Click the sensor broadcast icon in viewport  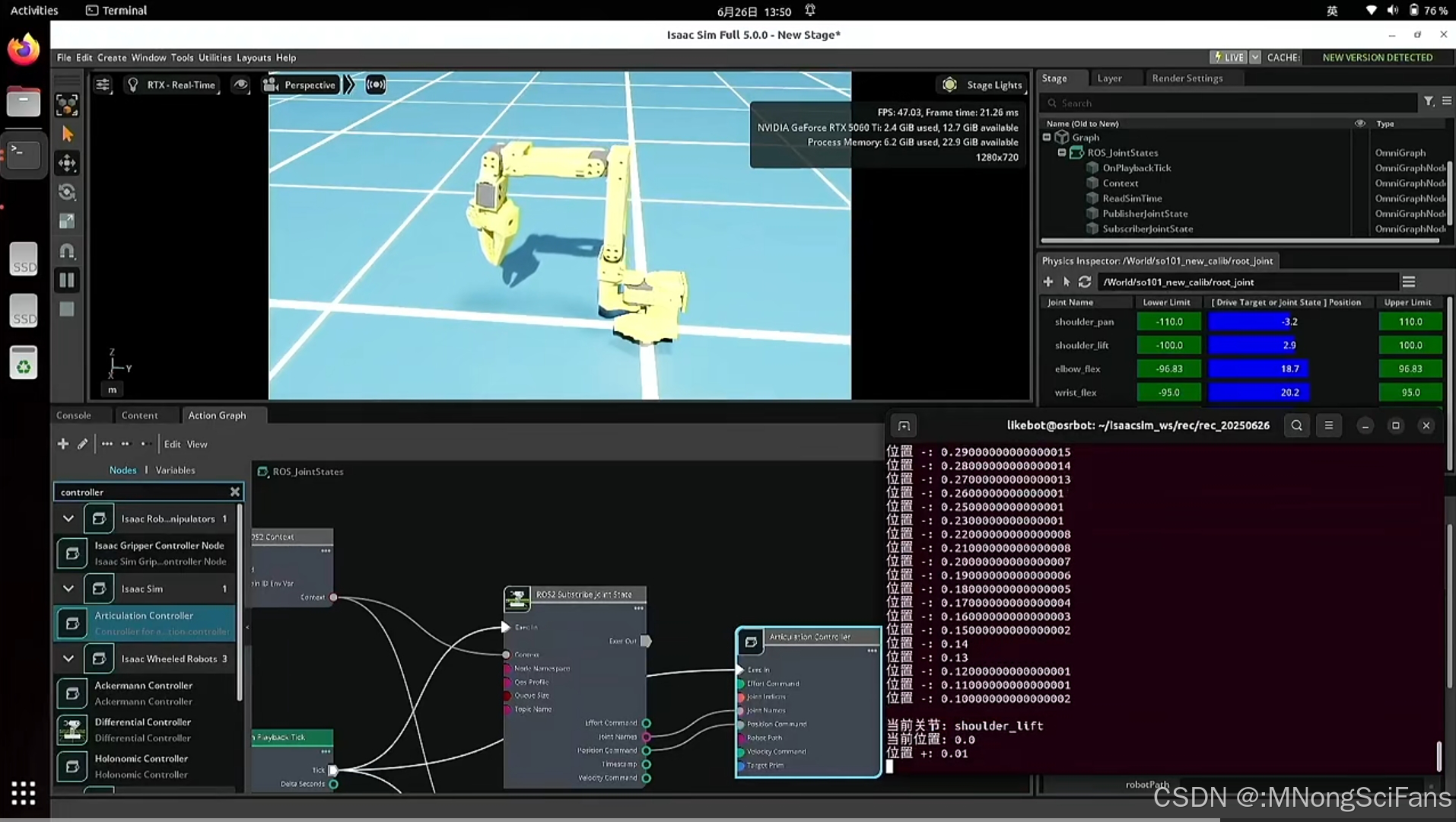click(376, 84)
